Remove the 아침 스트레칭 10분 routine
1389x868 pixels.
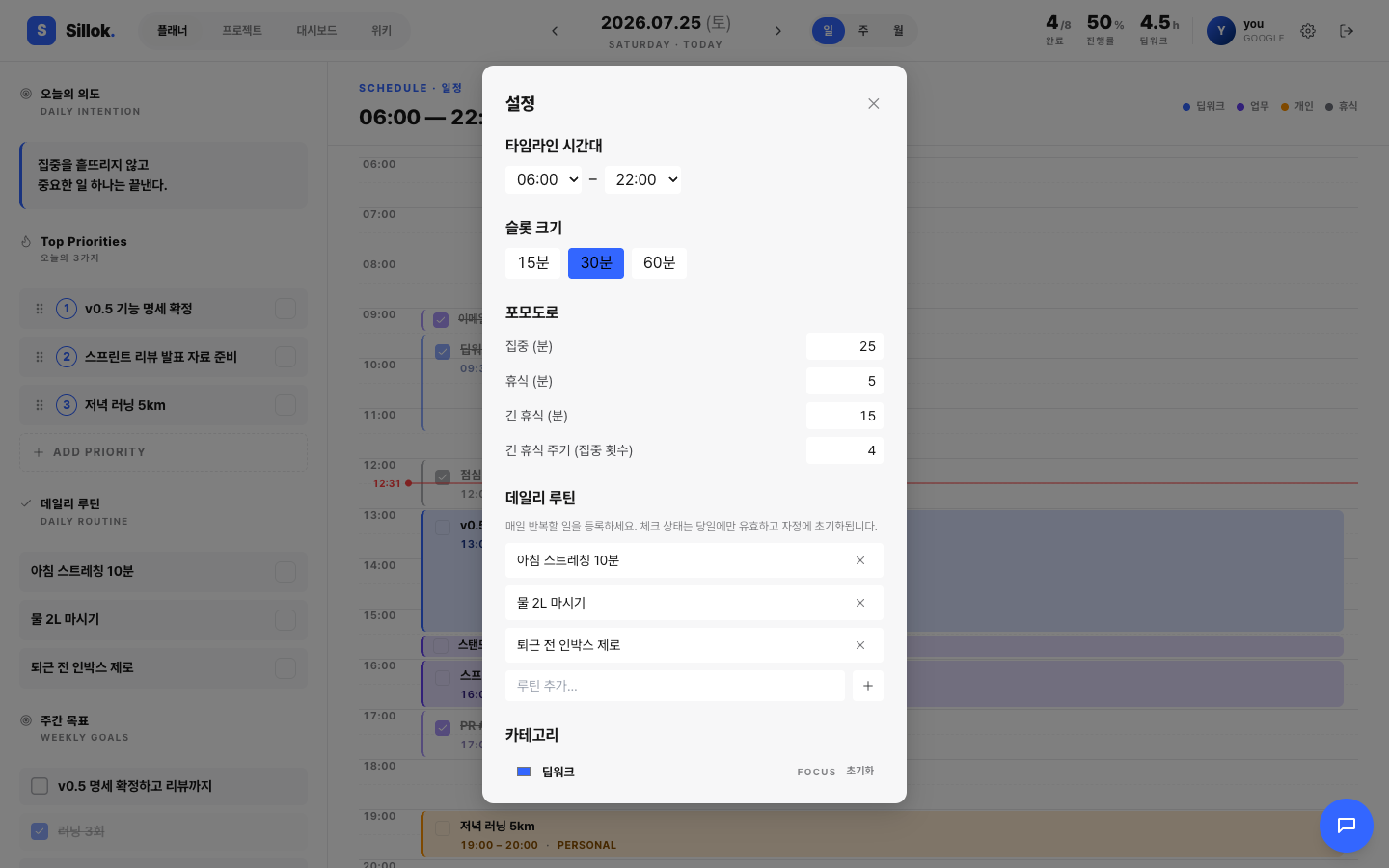click(x=860, y=560)
